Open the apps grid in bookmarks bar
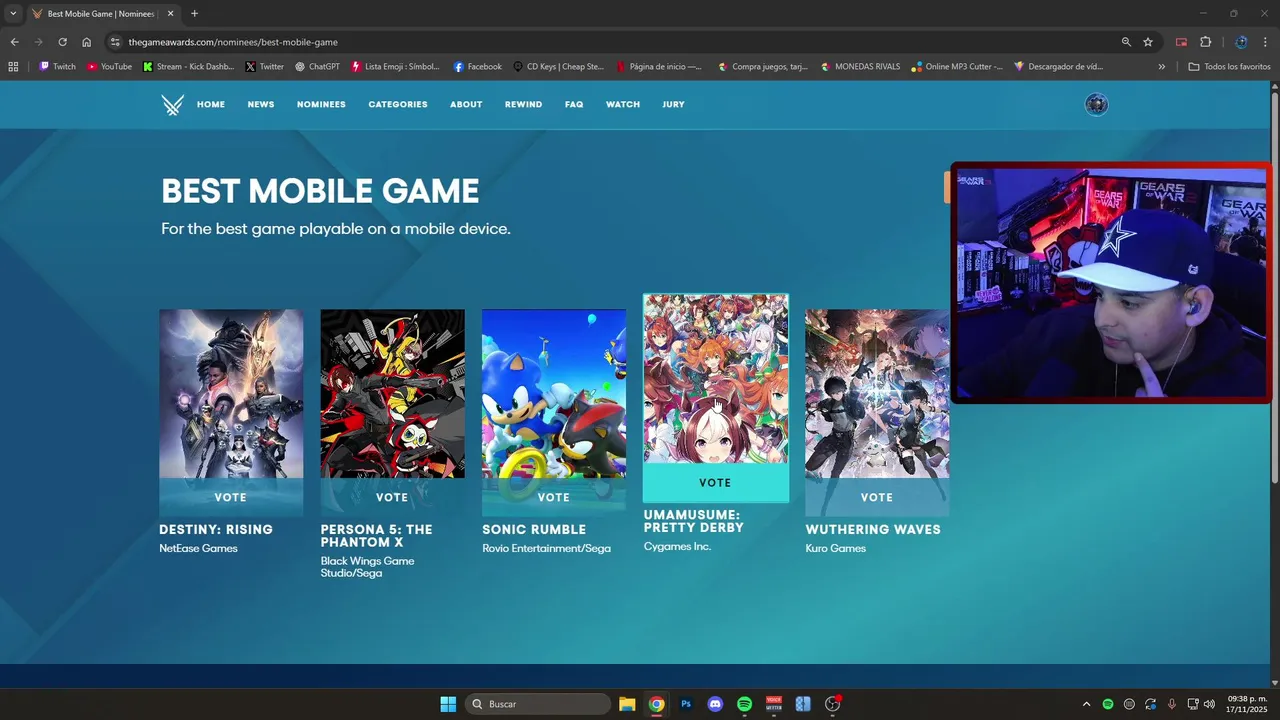The image size is (1280, 720). coord(13,67)
